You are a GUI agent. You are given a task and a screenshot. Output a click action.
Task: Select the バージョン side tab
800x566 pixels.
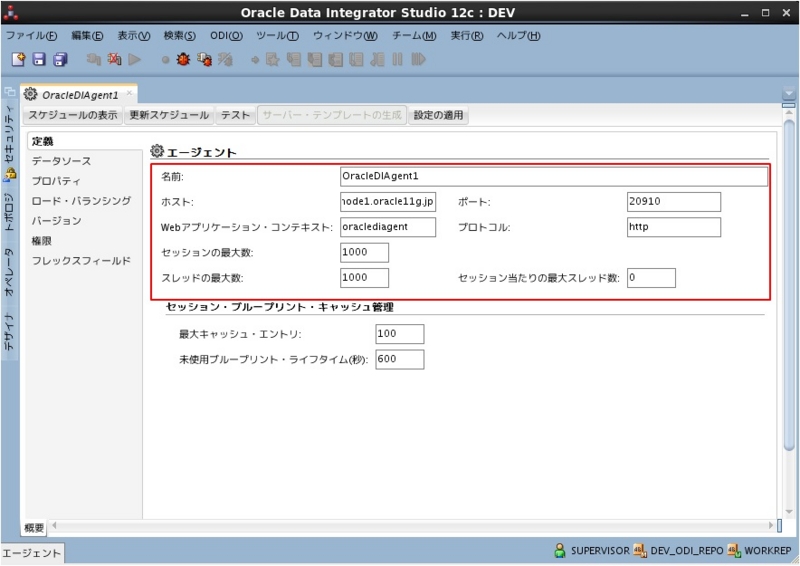(57, 221)
